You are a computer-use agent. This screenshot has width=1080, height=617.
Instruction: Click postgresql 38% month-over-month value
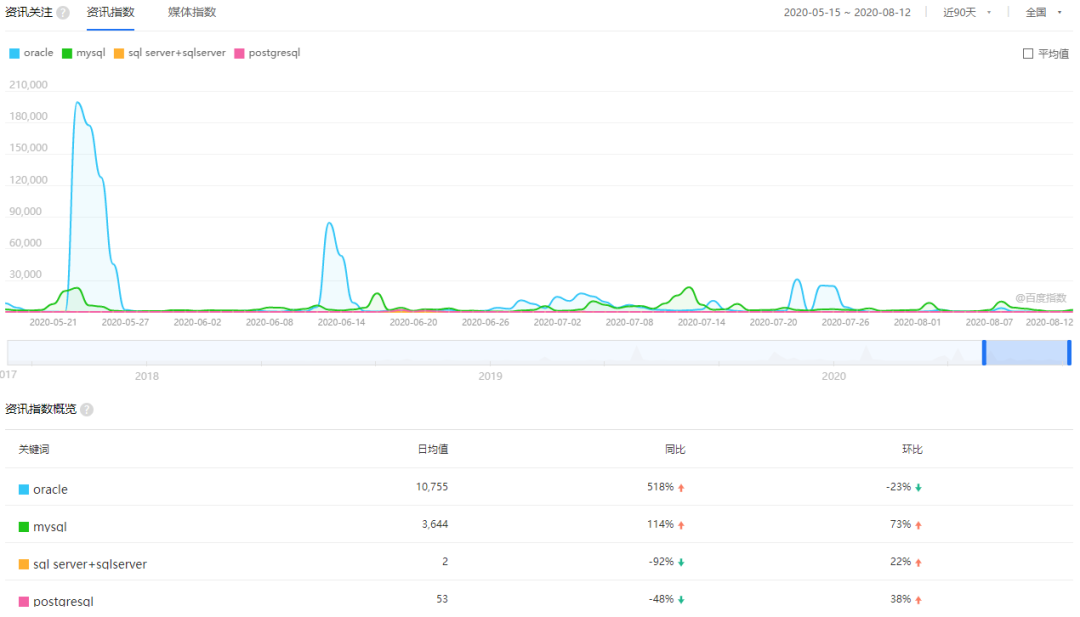pos(900,599)
